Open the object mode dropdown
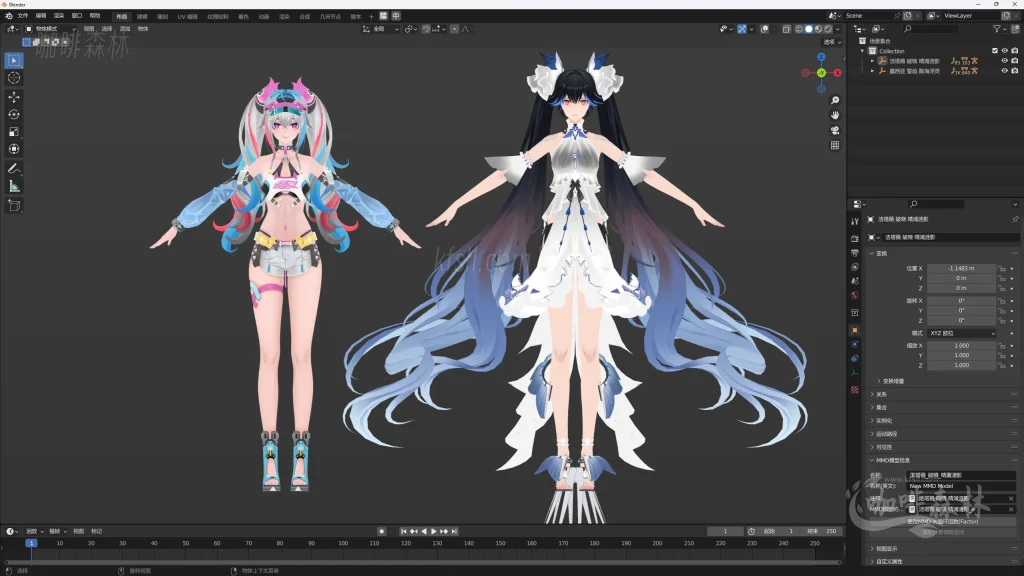This screenshot has width=1024, height=576. click(x=50, y=29)
